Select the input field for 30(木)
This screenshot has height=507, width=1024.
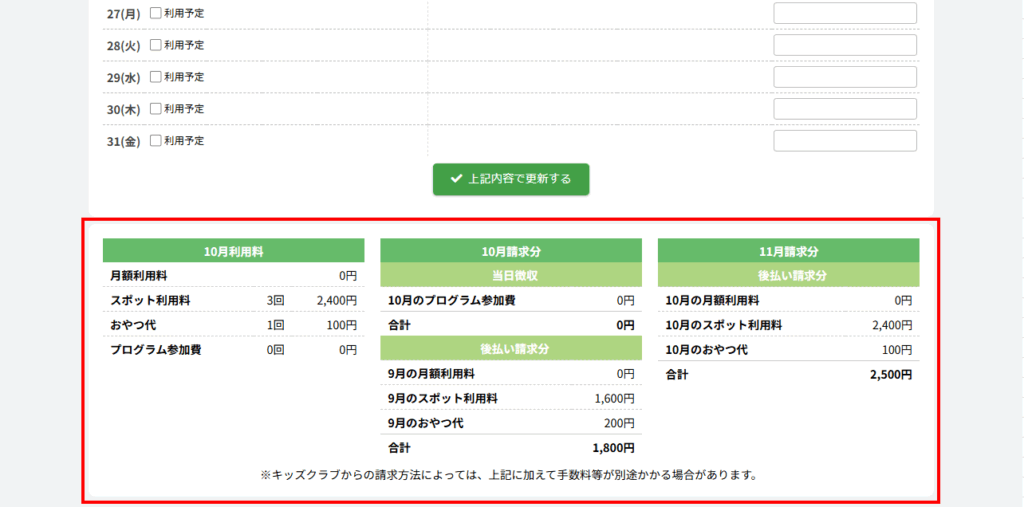(844, 109)
